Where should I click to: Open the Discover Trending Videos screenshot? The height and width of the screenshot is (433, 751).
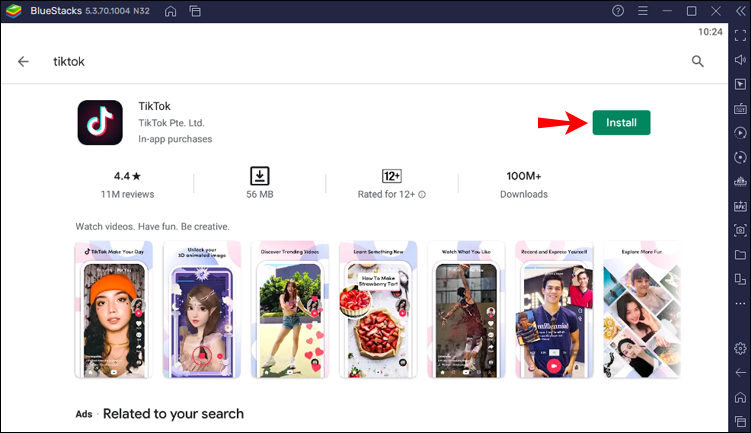click(x=290, y=310)
